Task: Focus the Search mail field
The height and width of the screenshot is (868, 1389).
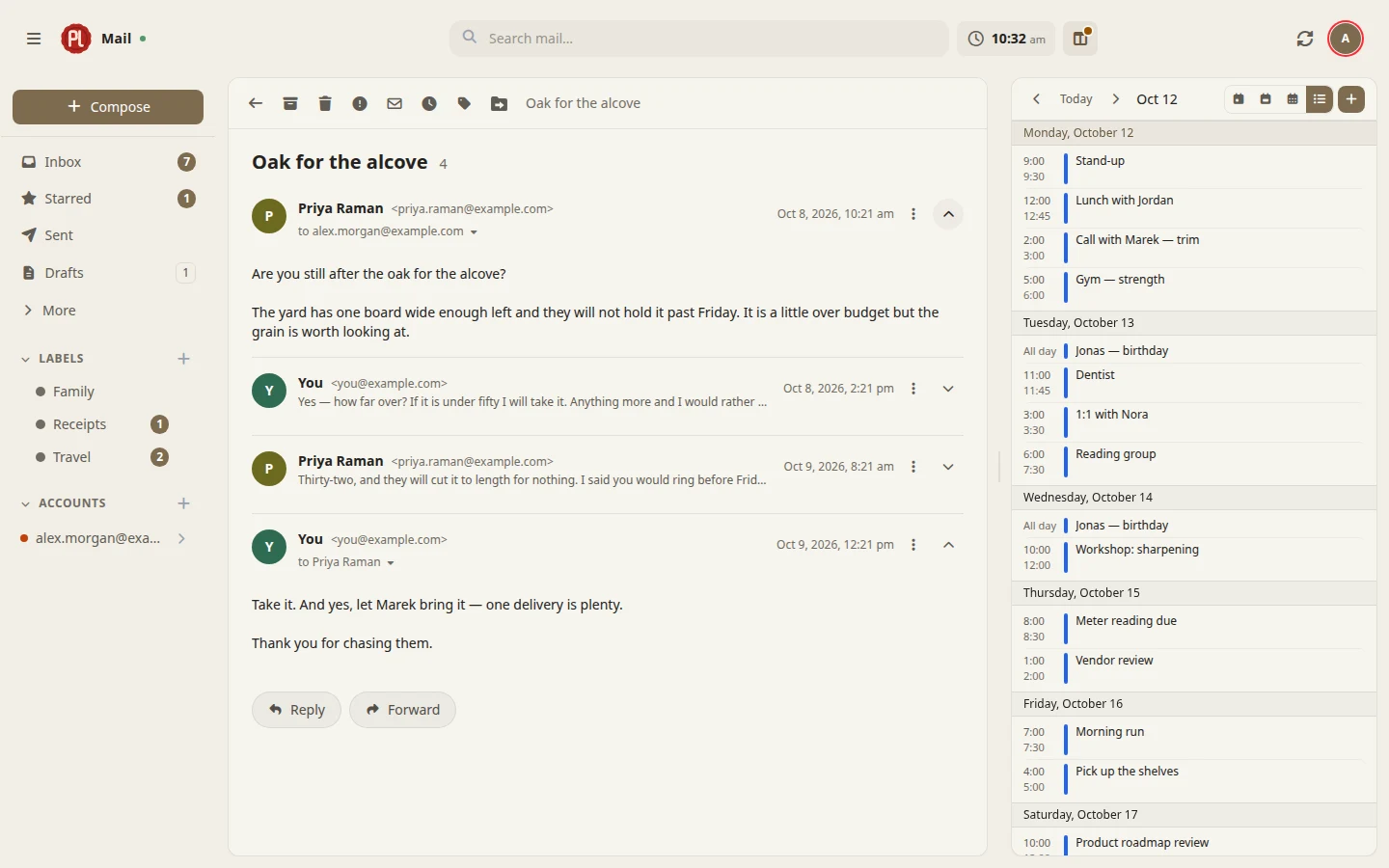Action: (699, 39)
